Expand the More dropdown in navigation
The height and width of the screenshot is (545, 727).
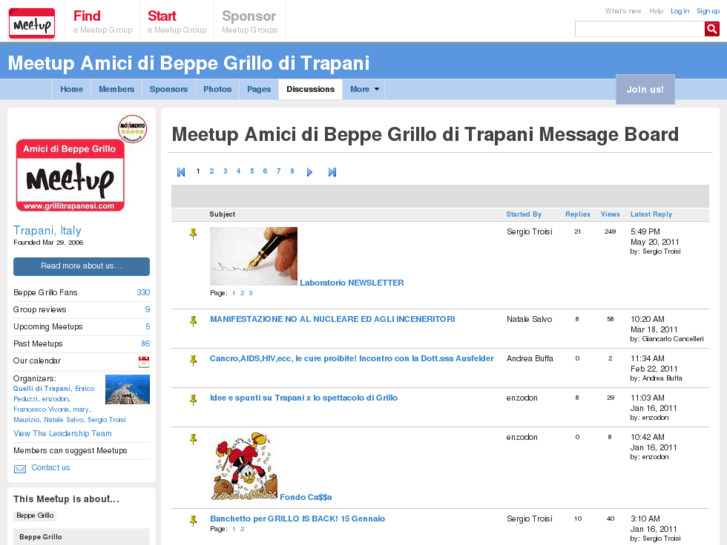click(364, 89)
